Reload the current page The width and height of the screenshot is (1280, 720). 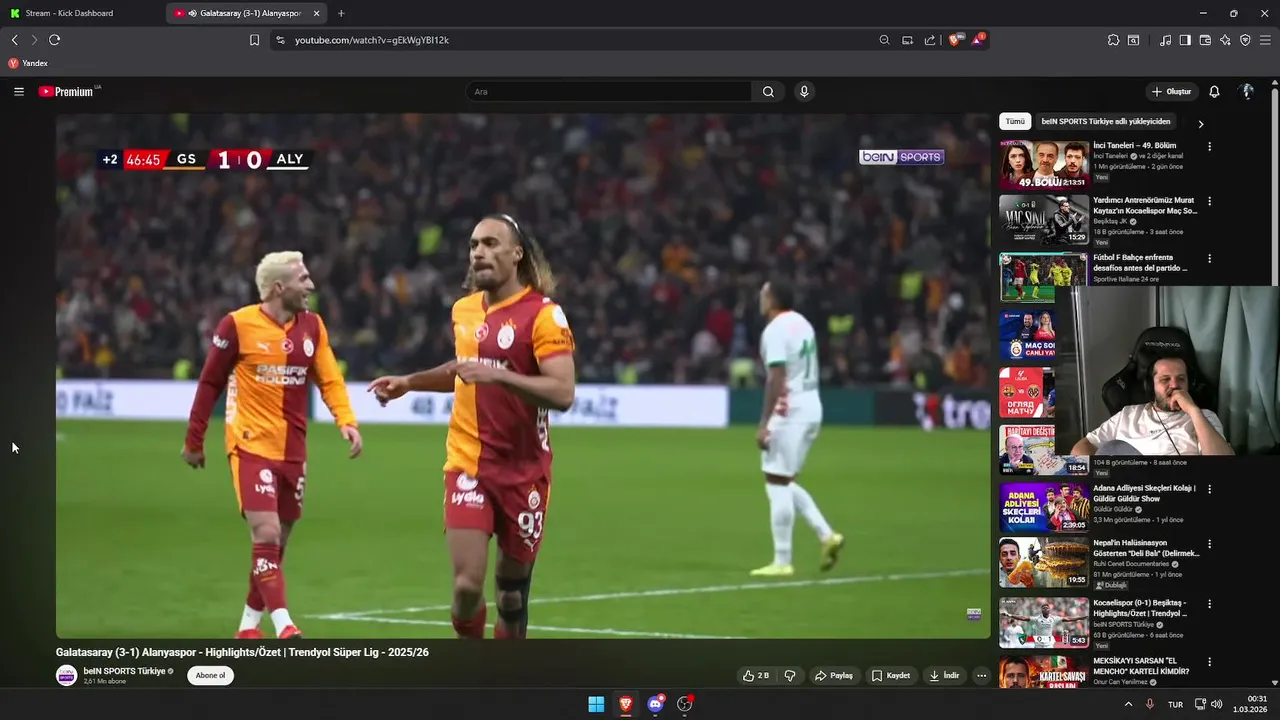tap(54, 40)
